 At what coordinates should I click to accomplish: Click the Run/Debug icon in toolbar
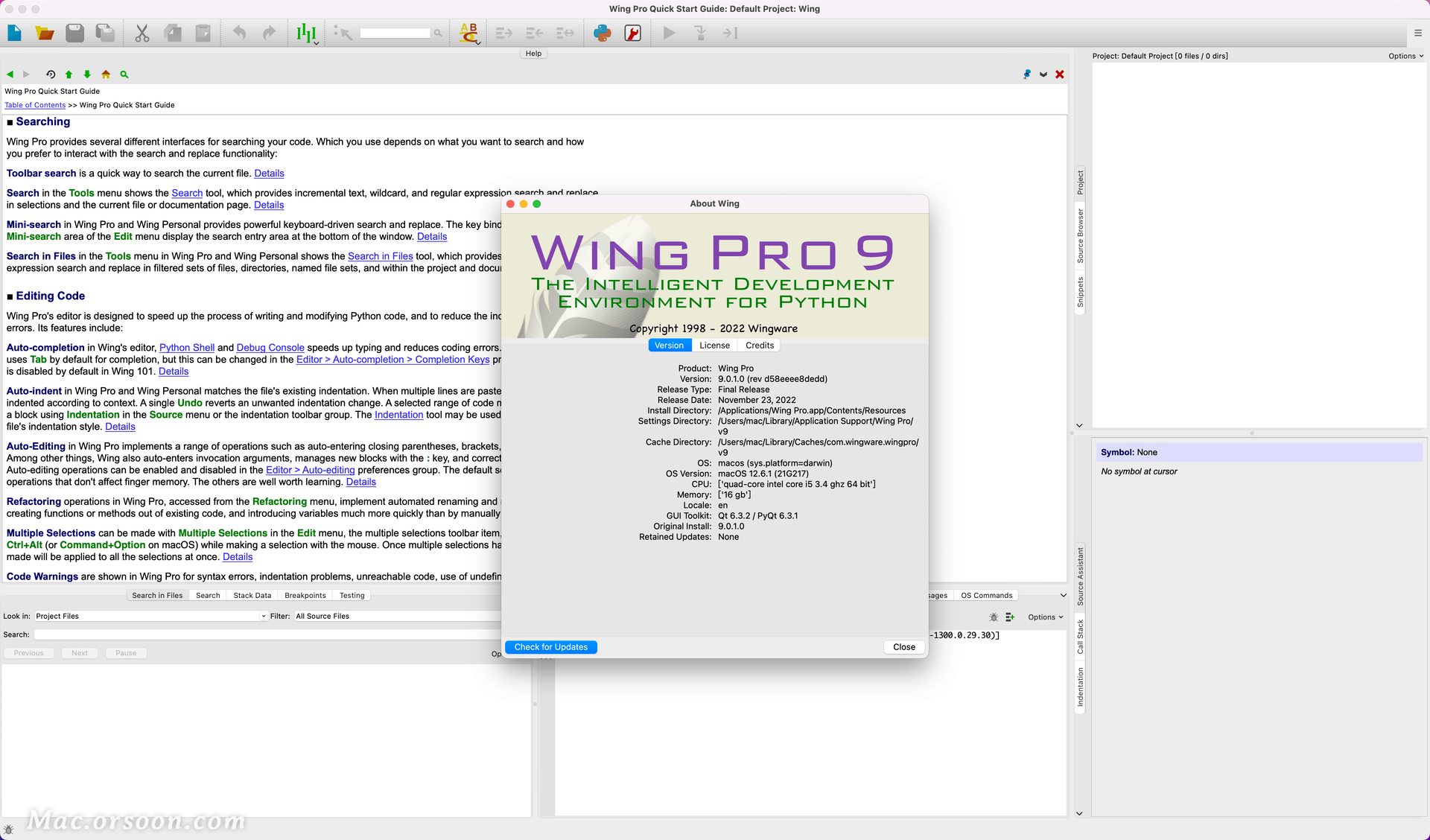click(x=667, y=32)
